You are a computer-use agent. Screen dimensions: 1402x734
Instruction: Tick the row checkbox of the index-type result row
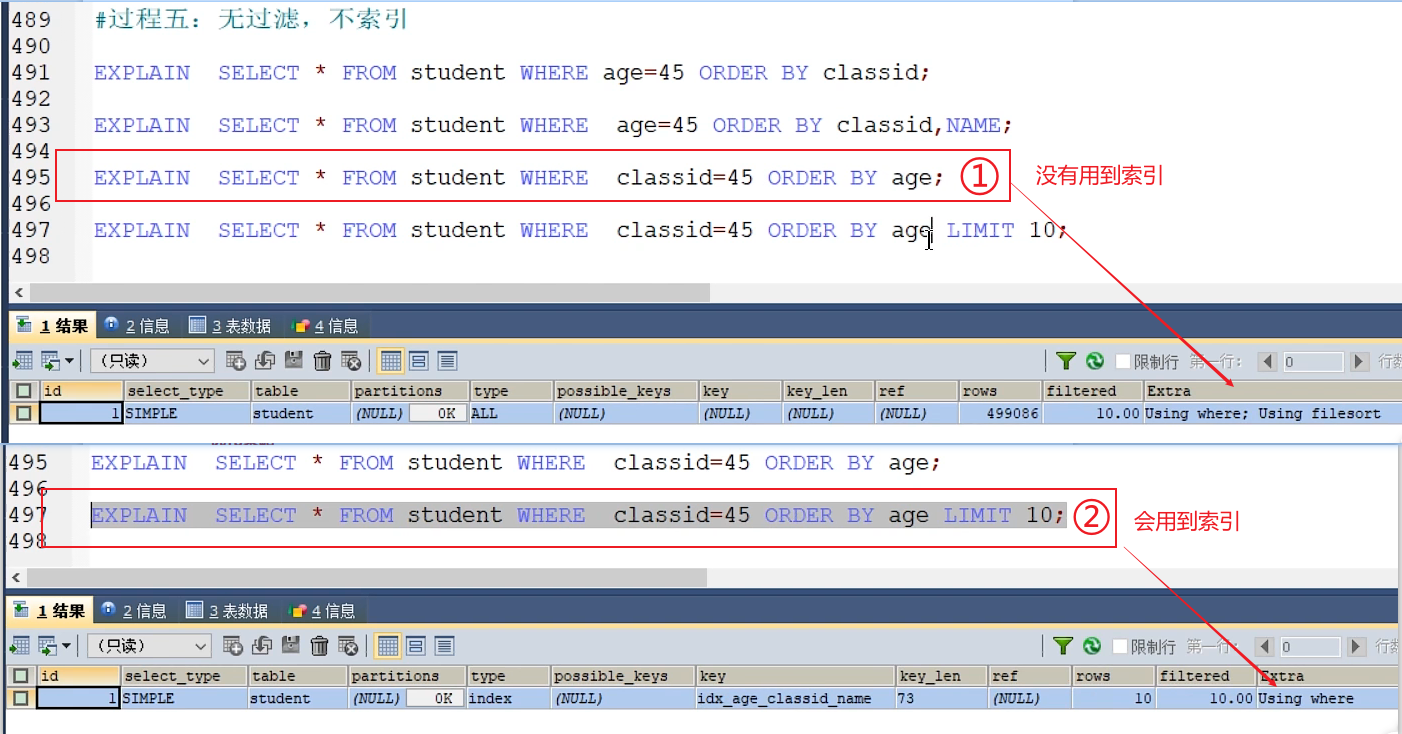(21, 698)
